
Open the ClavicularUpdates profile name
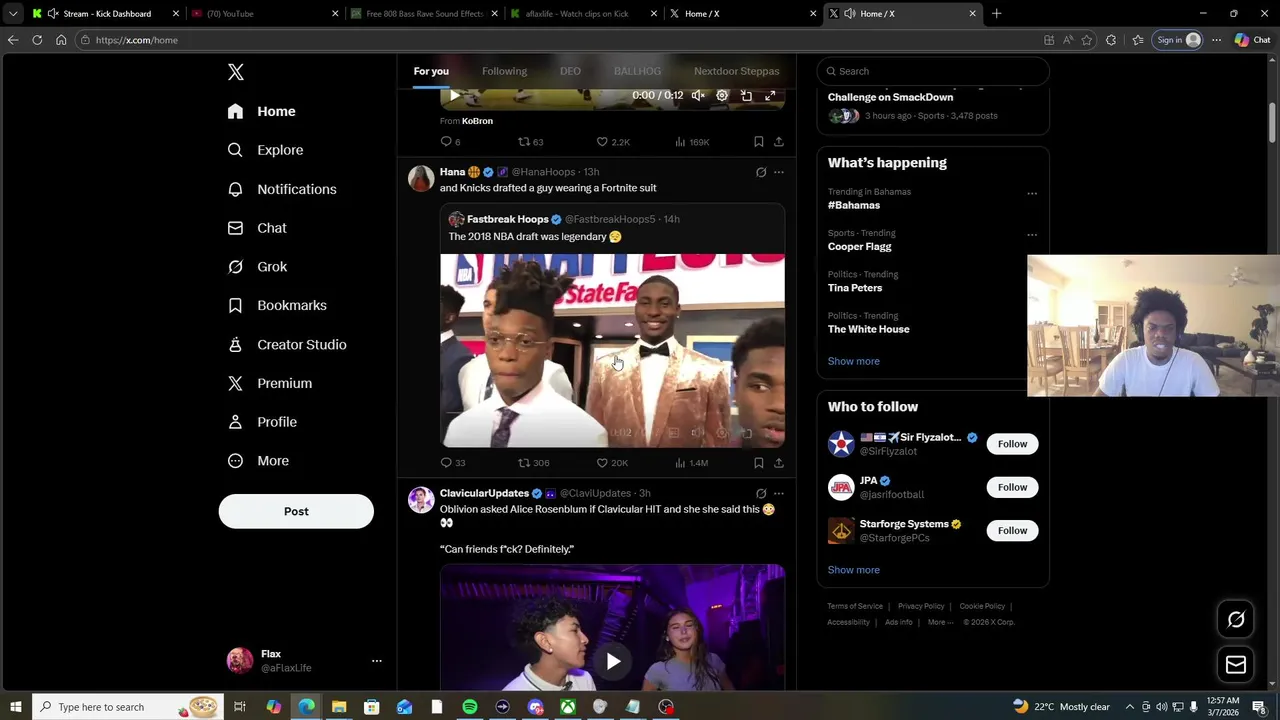(x=484, y=493)
